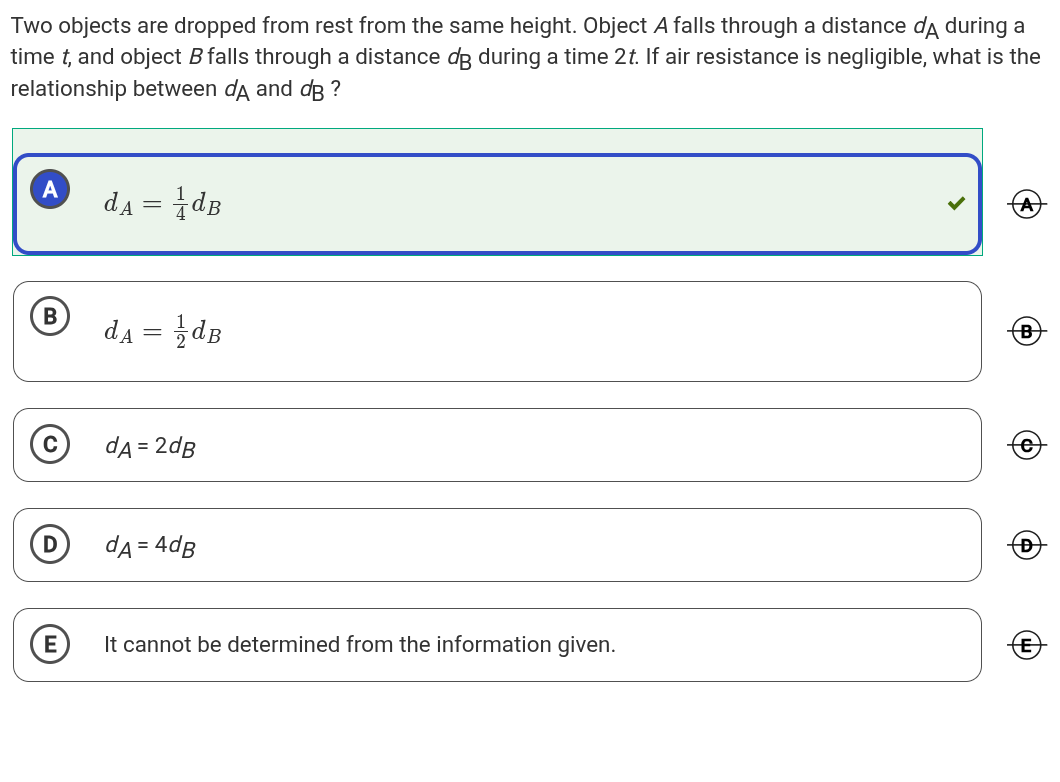Viewport: 1060px width, 782px height.
Task: Strike out answer choice C
Action: [x=1026, y=445]
